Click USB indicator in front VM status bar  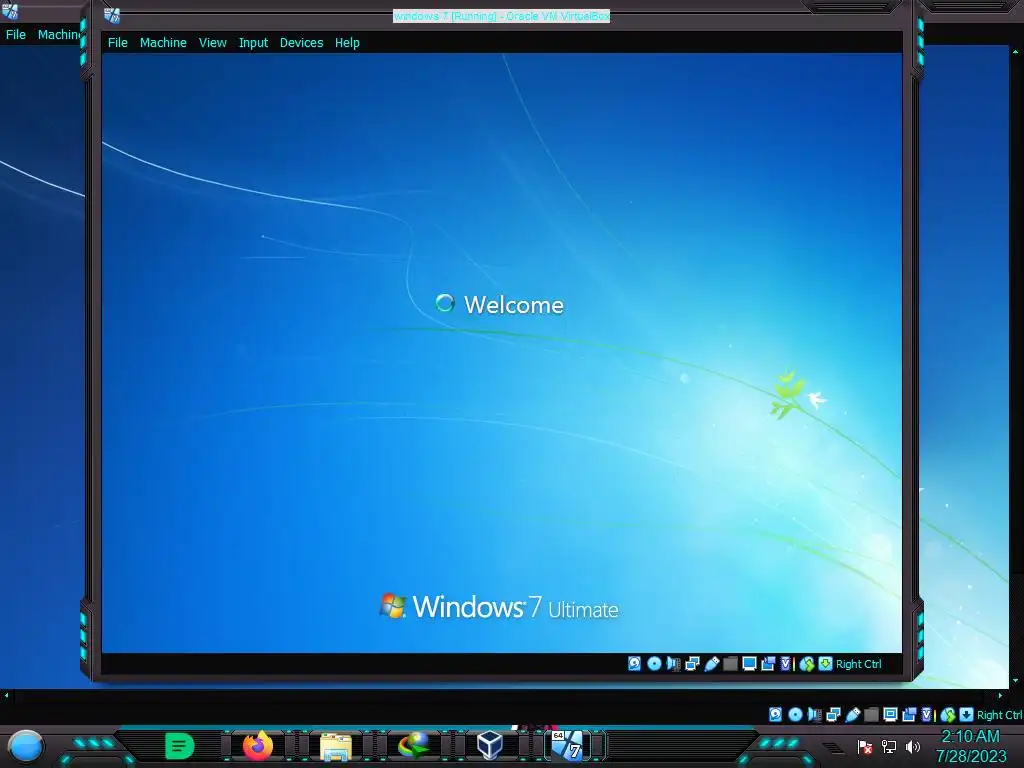[712, 664]
